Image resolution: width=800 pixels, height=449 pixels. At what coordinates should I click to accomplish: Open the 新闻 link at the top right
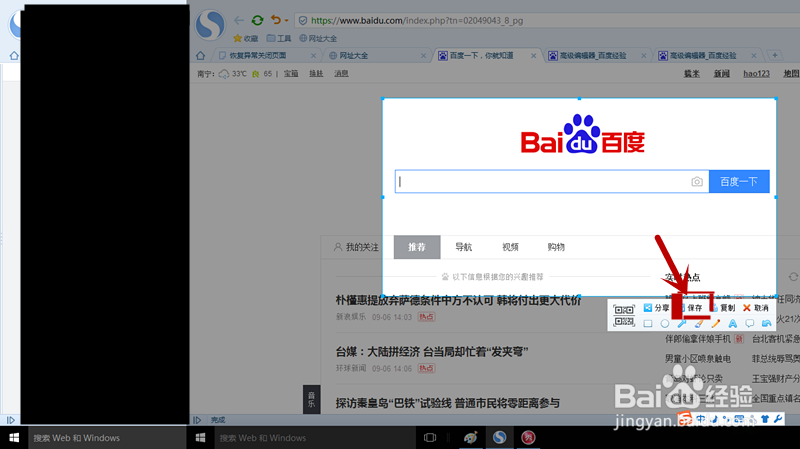coord(721,73)
